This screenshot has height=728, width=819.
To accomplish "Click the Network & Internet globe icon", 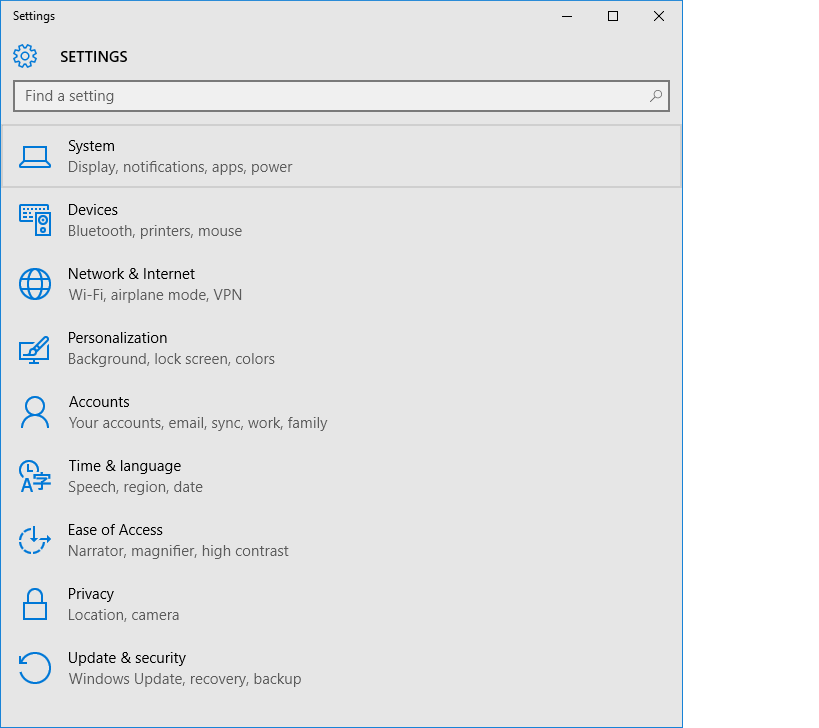I will [x=35, y=284].
